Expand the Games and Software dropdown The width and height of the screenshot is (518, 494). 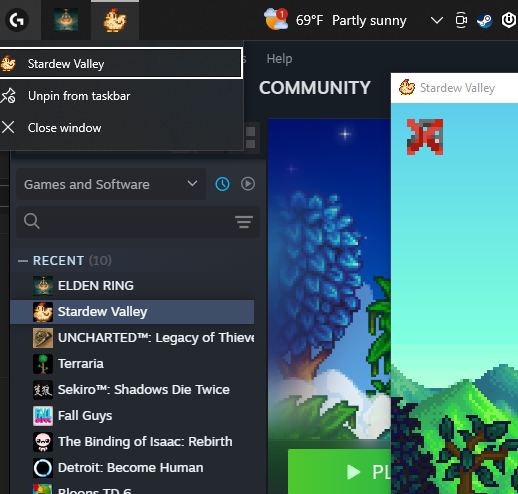click(111, 184)
